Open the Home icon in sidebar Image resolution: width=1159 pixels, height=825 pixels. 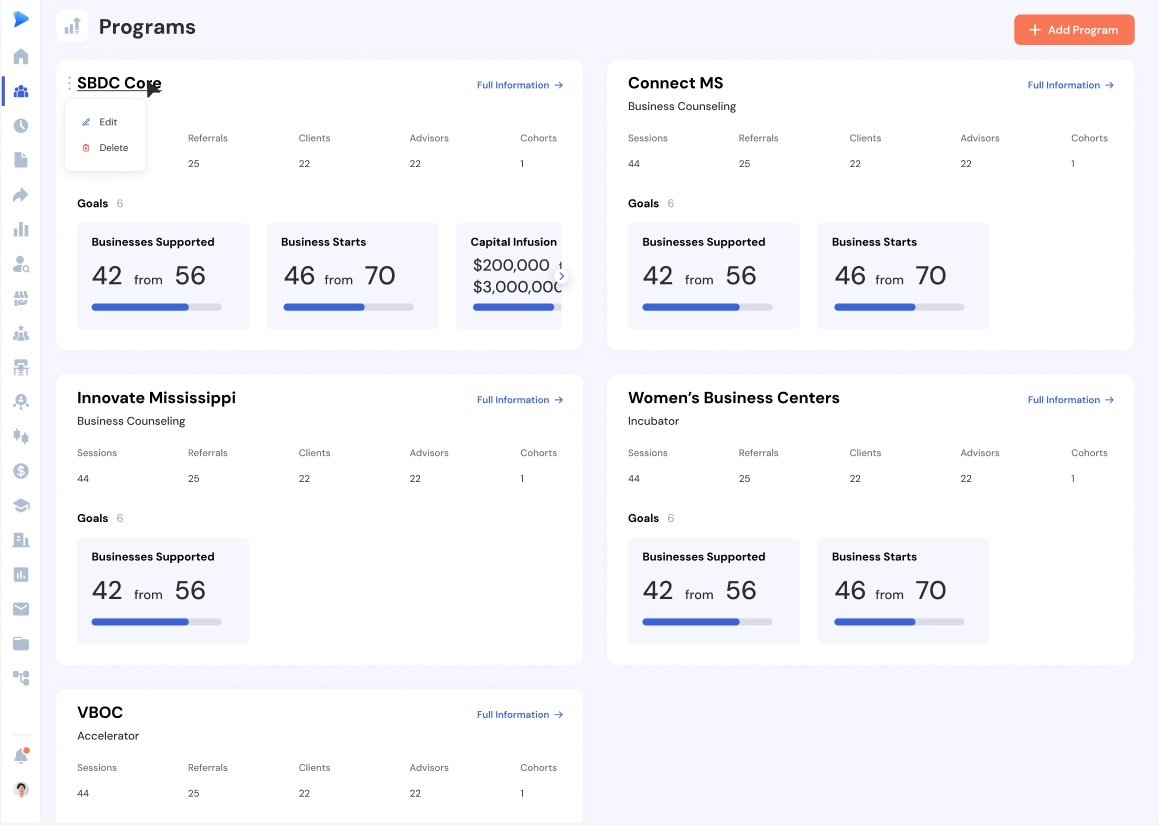(x=21, y=57)
